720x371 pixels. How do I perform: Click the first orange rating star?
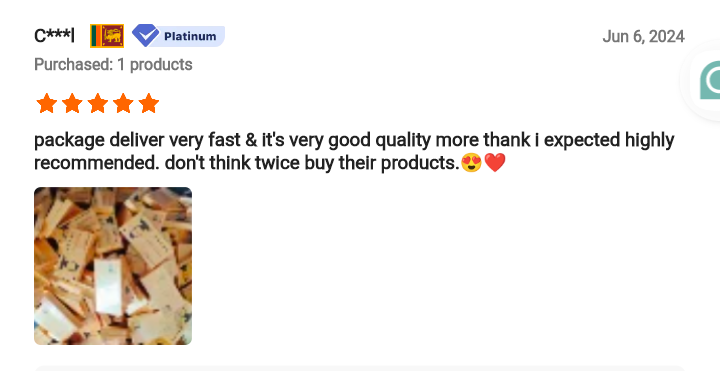pyautogui.click(x=47, y=103)
